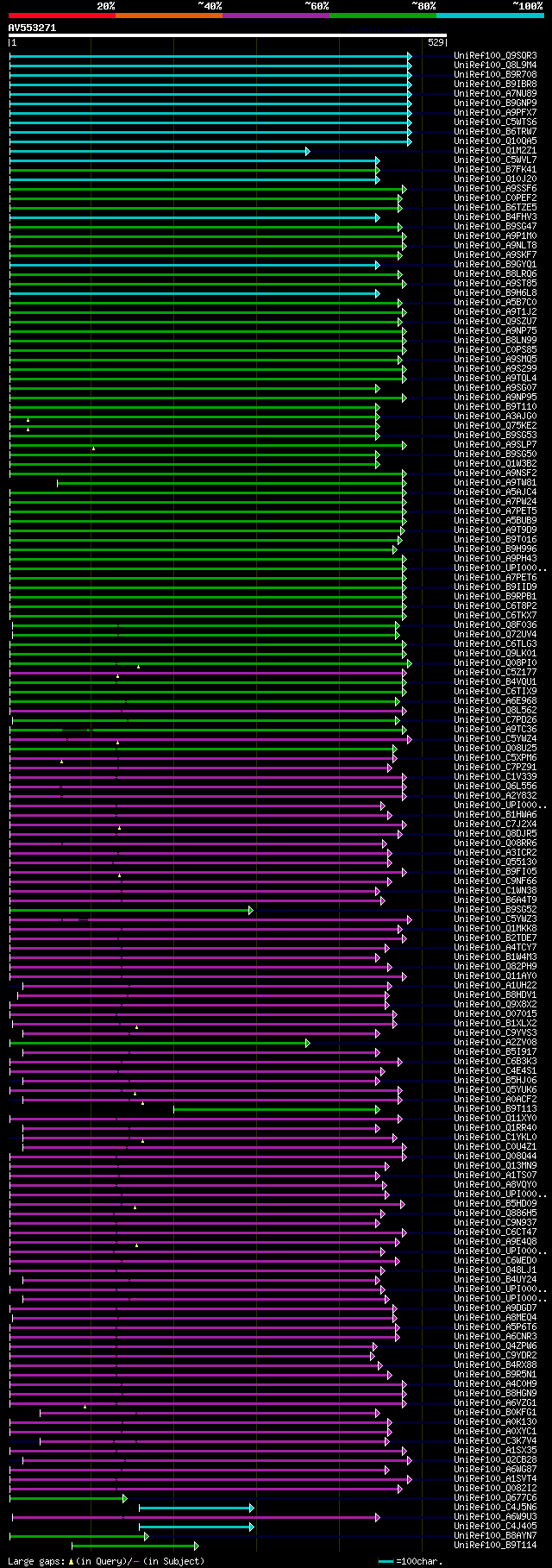
Task: Follow the UniRef100_C4J405 link
Action: (x=495, y=1527)
